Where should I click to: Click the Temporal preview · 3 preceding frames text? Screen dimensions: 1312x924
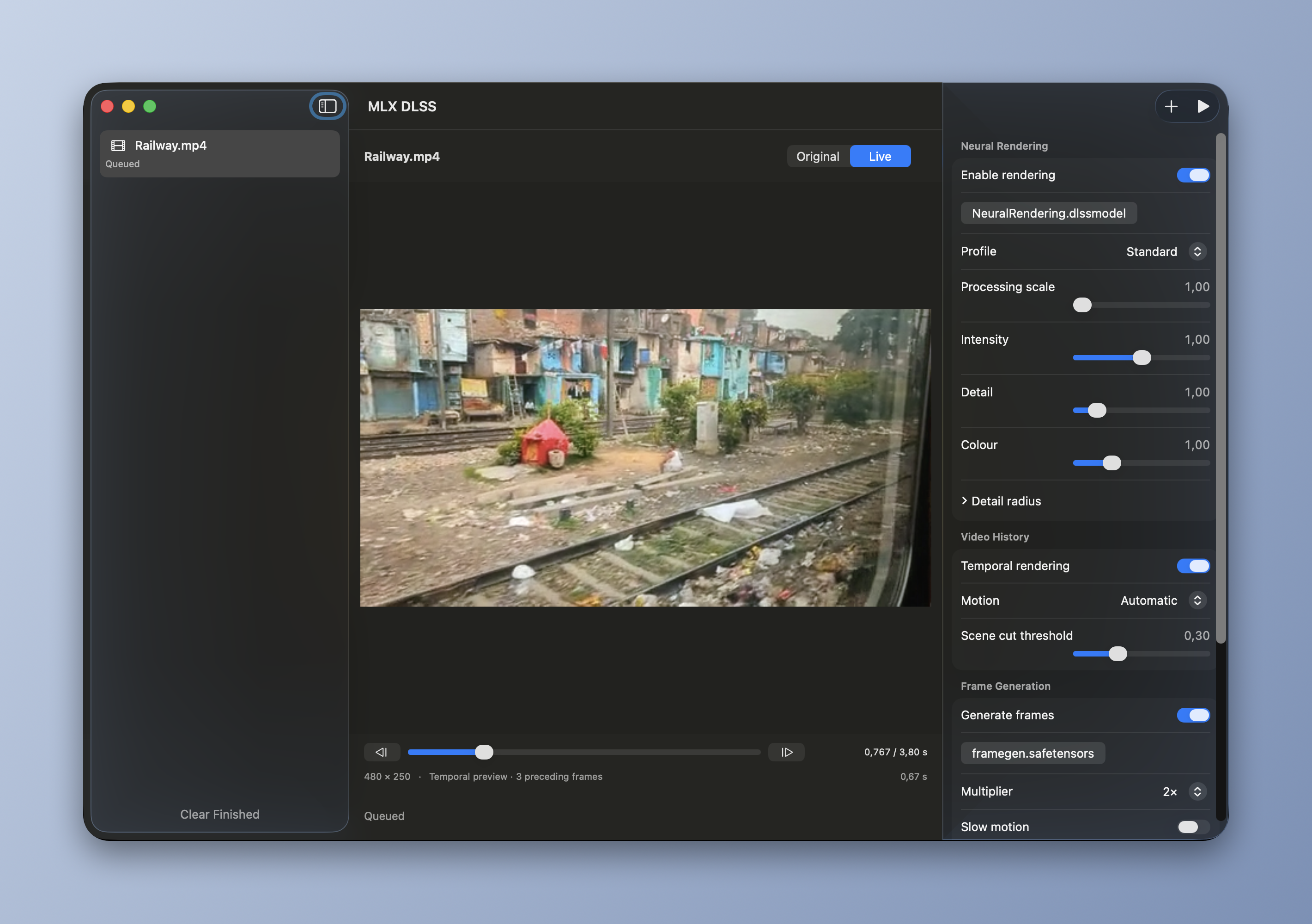[516, 777]
